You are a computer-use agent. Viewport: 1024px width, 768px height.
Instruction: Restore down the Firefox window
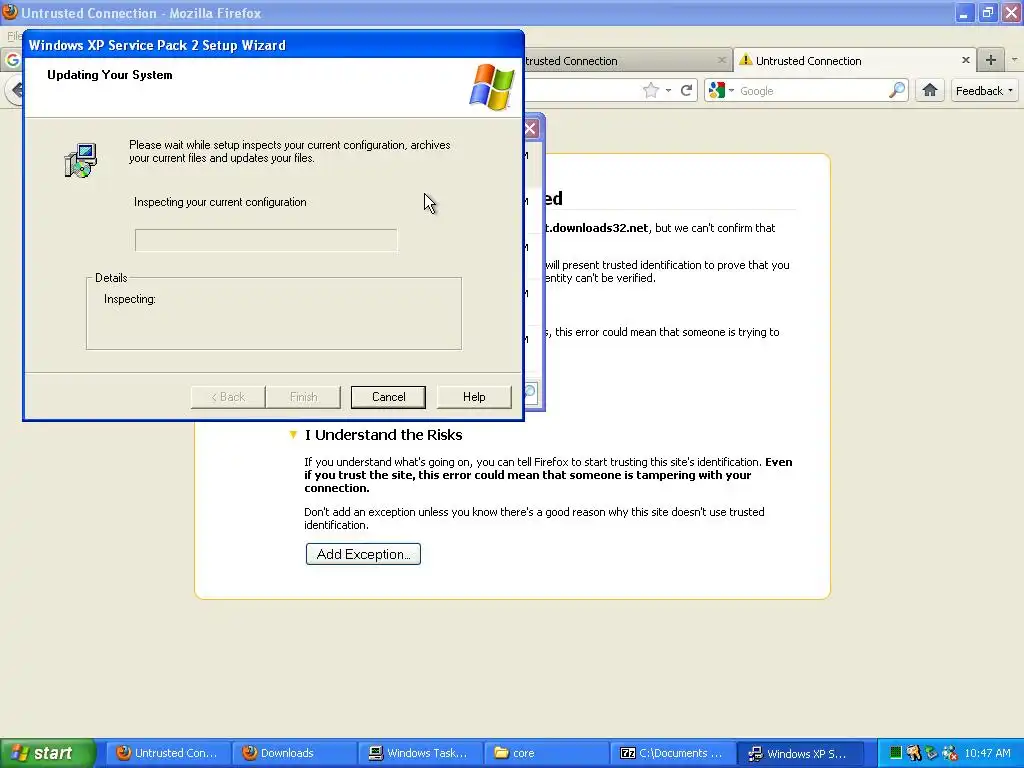pos(987,12)
